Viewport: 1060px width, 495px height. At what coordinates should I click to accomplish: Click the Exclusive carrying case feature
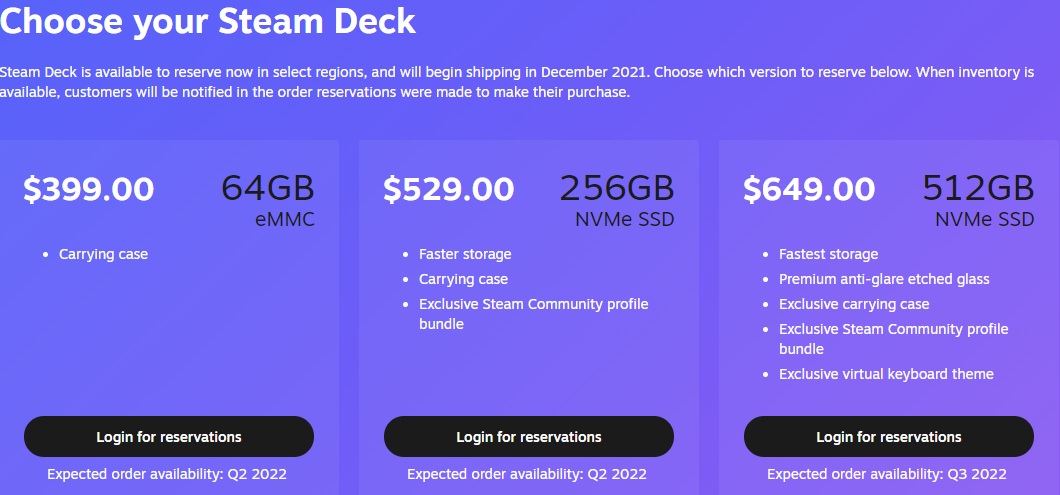tap(854, 304)
